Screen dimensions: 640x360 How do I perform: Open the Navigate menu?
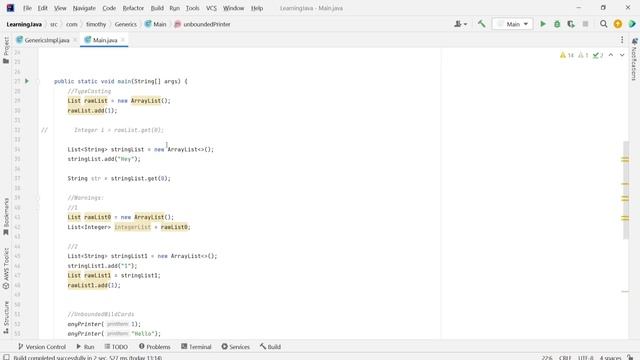(84, 8)
